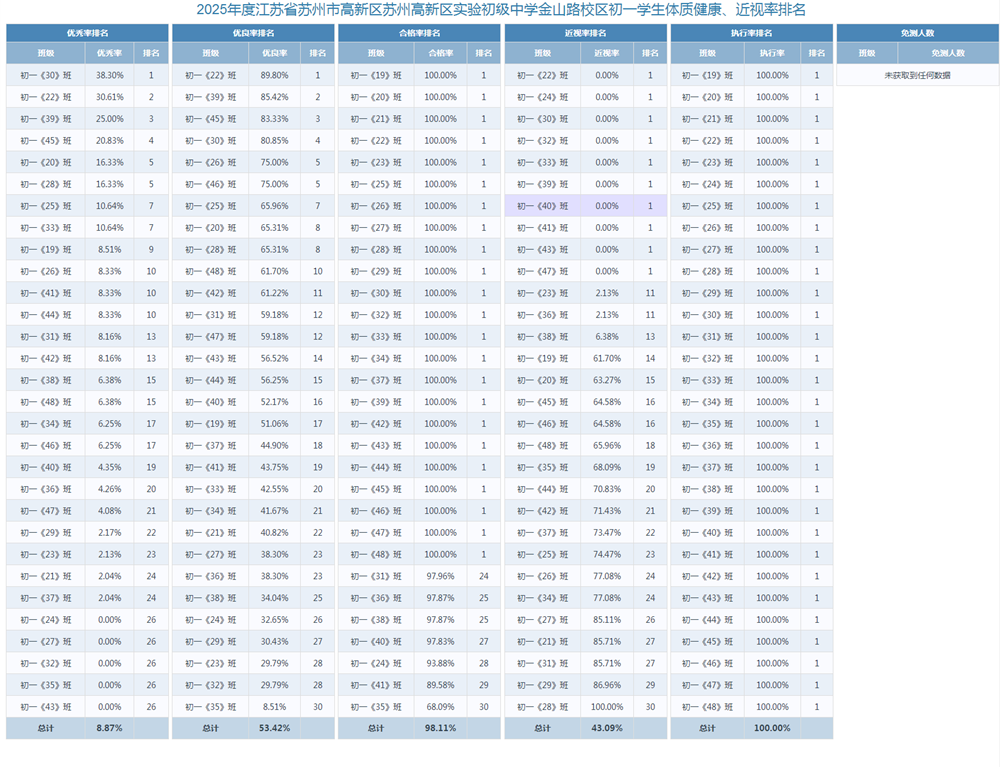Click 排名 column header in 优良率 table
This screenshot has width=1000, height=767.
click(318, 53)
